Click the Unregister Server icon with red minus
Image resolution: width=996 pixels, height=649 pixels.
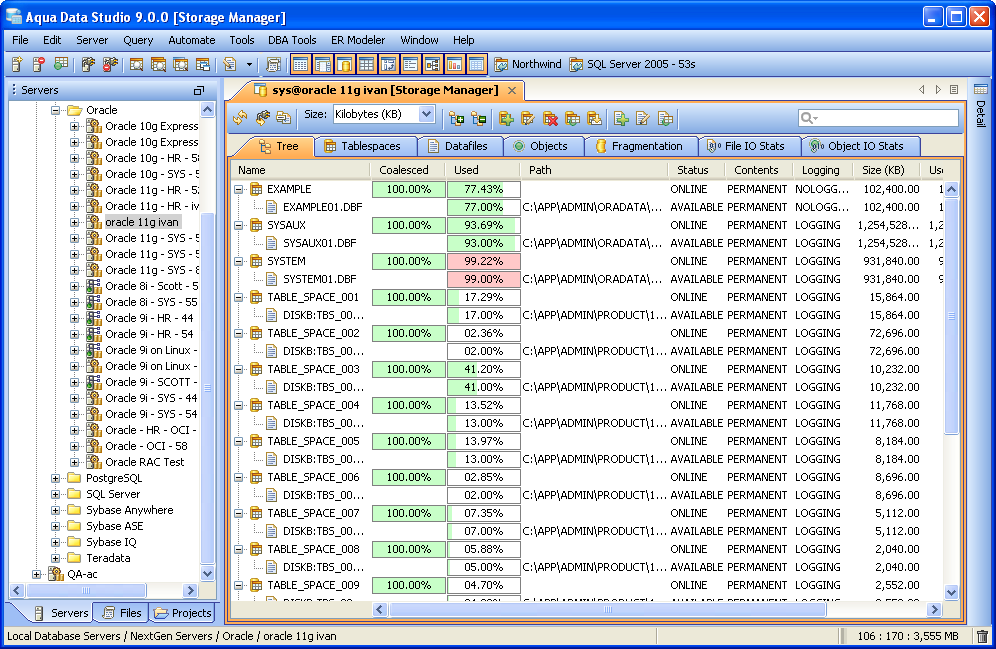(39, 64)
